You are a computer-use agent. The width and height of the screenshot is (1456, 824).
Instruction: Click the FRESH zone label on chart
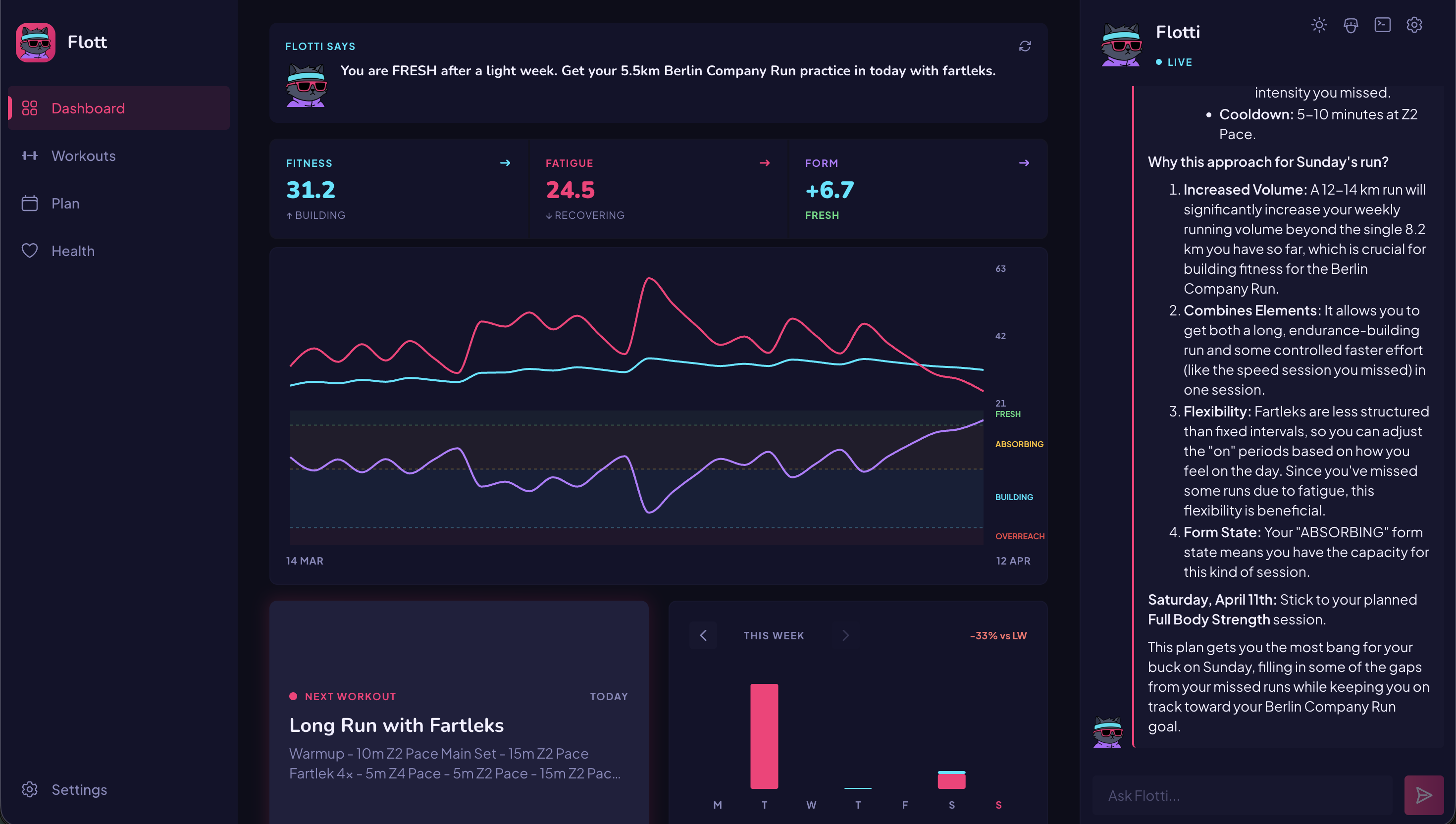pos(1008,414)
